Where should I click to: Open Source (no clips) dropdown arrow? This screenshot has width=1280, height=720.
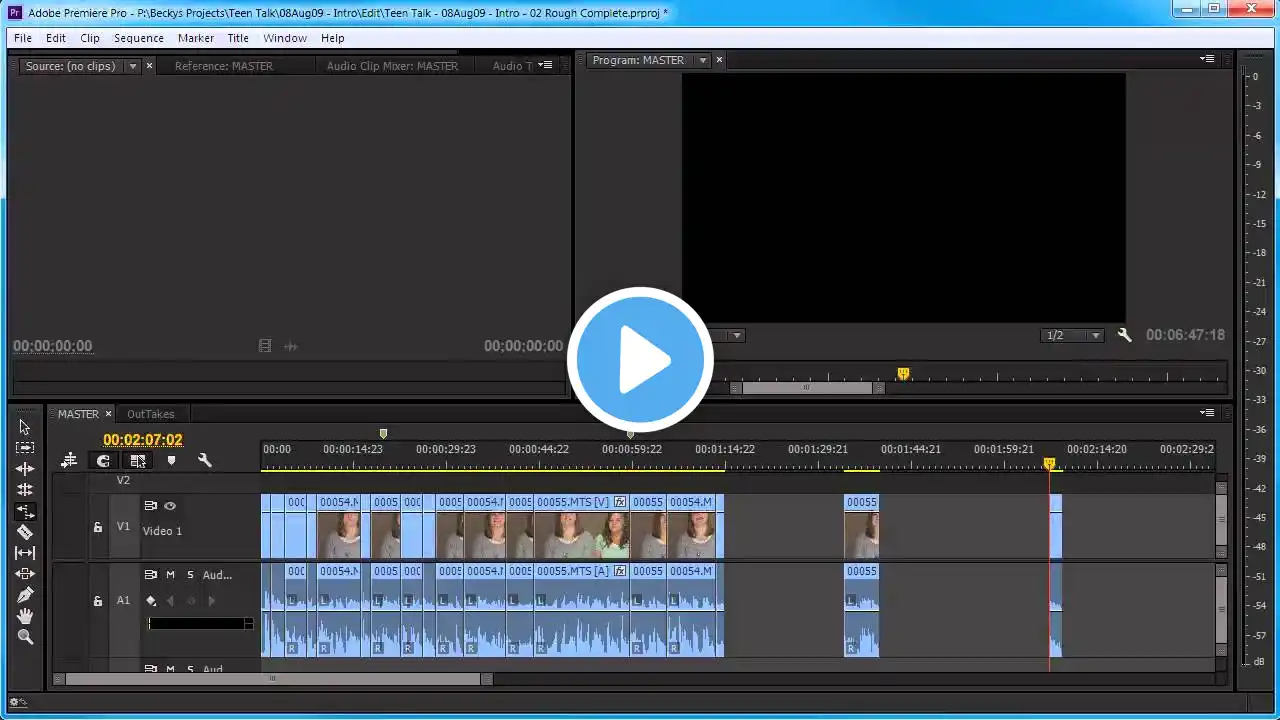[132, 66]
